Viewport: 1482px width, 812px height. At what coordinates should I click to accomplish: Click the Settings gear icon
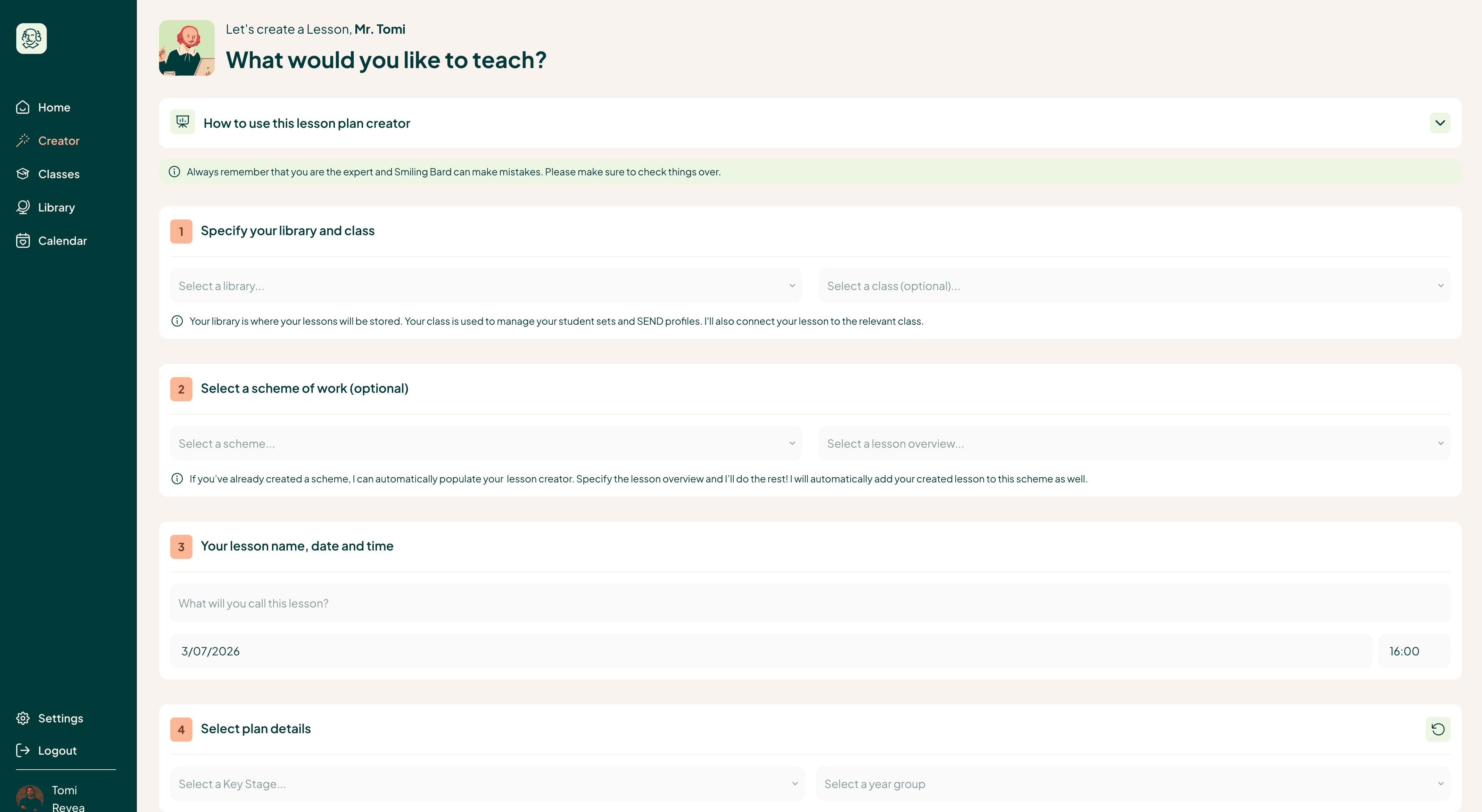(x=23, y=718)
